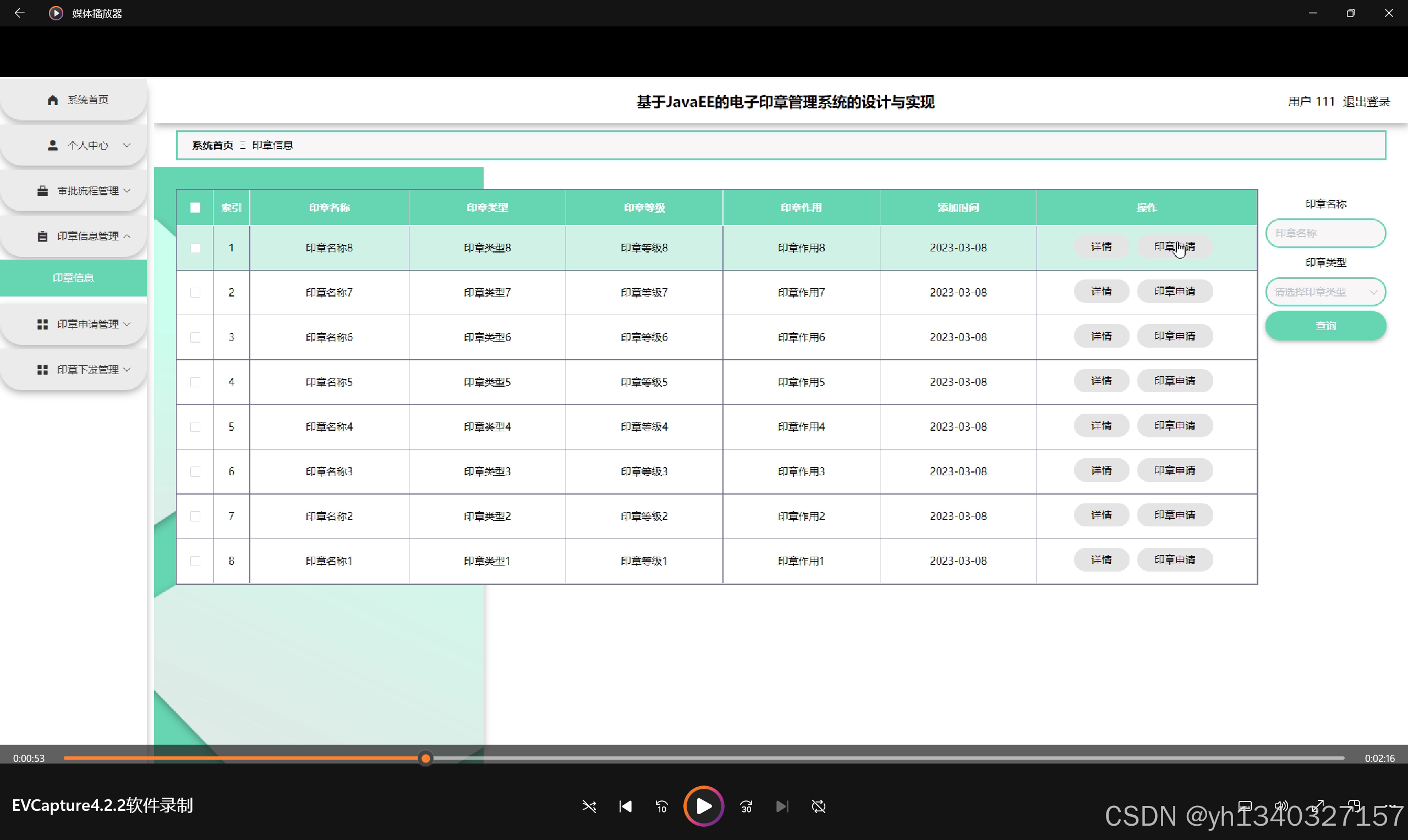
Task: Play the video
Action: click(x=704, y=806)
